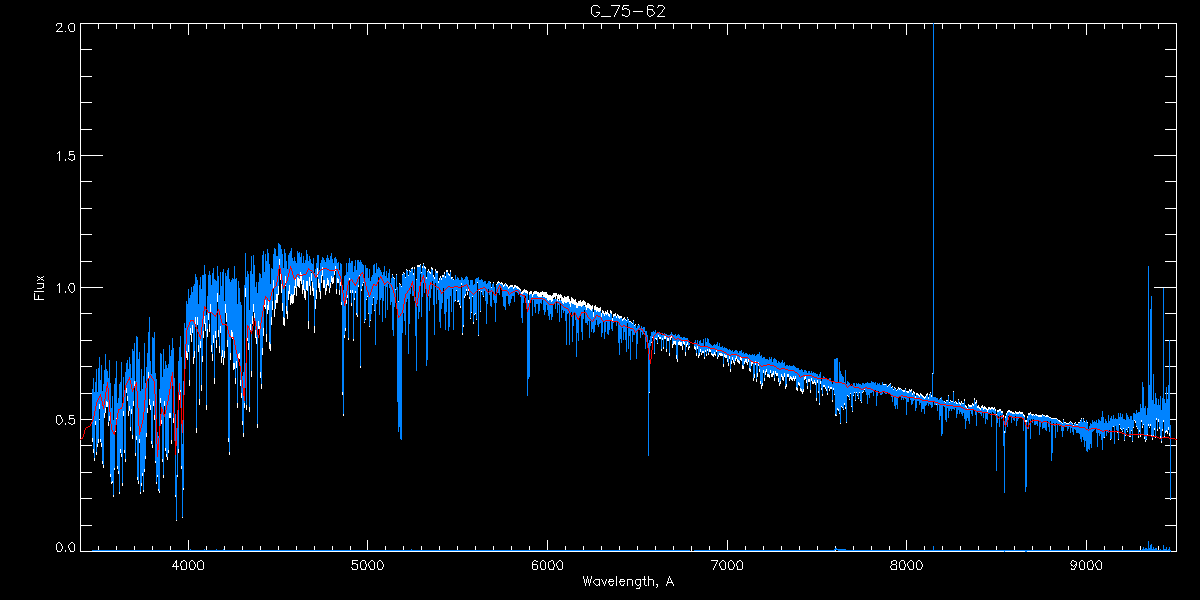Click the 8000 wavelength tick label
The image size is (1200, 600).
click(907, 565)
